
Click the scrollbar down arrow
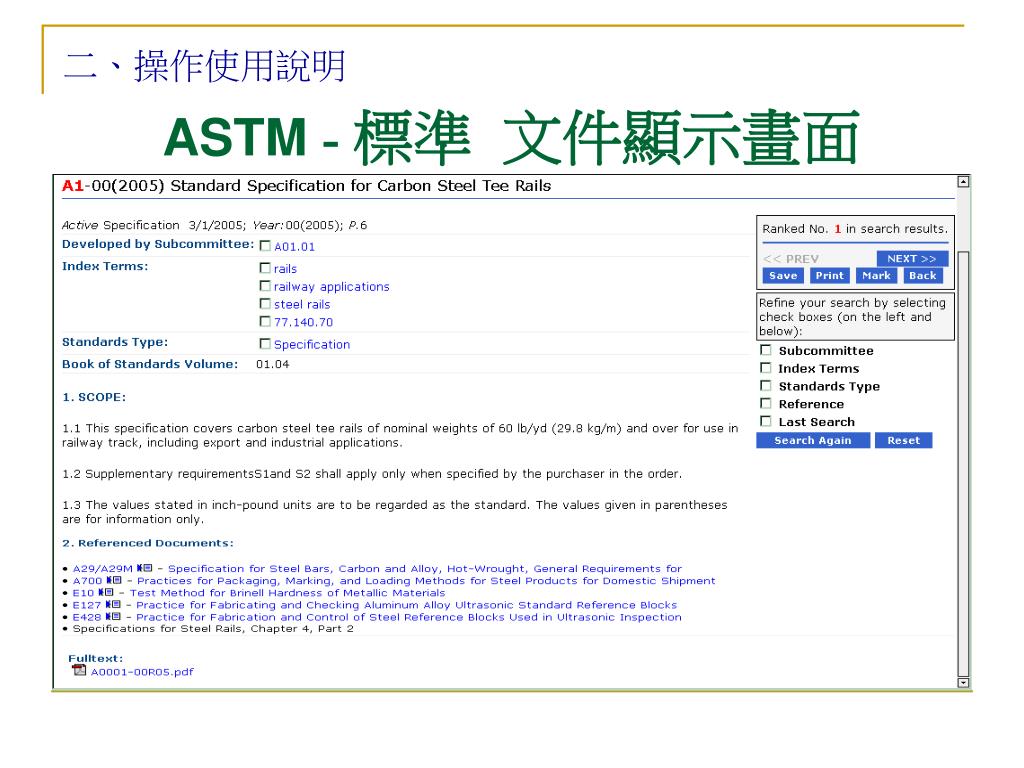point(963,682)
